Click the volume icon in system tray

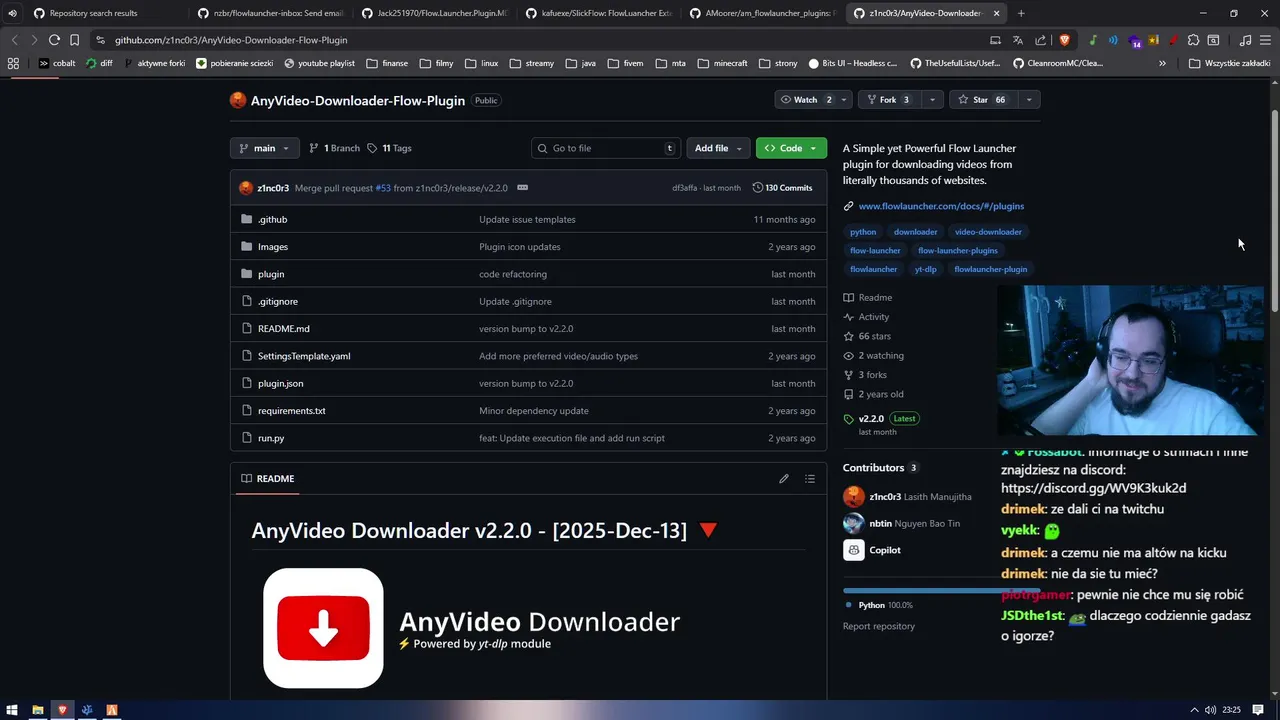click(x=1210, y=710)
